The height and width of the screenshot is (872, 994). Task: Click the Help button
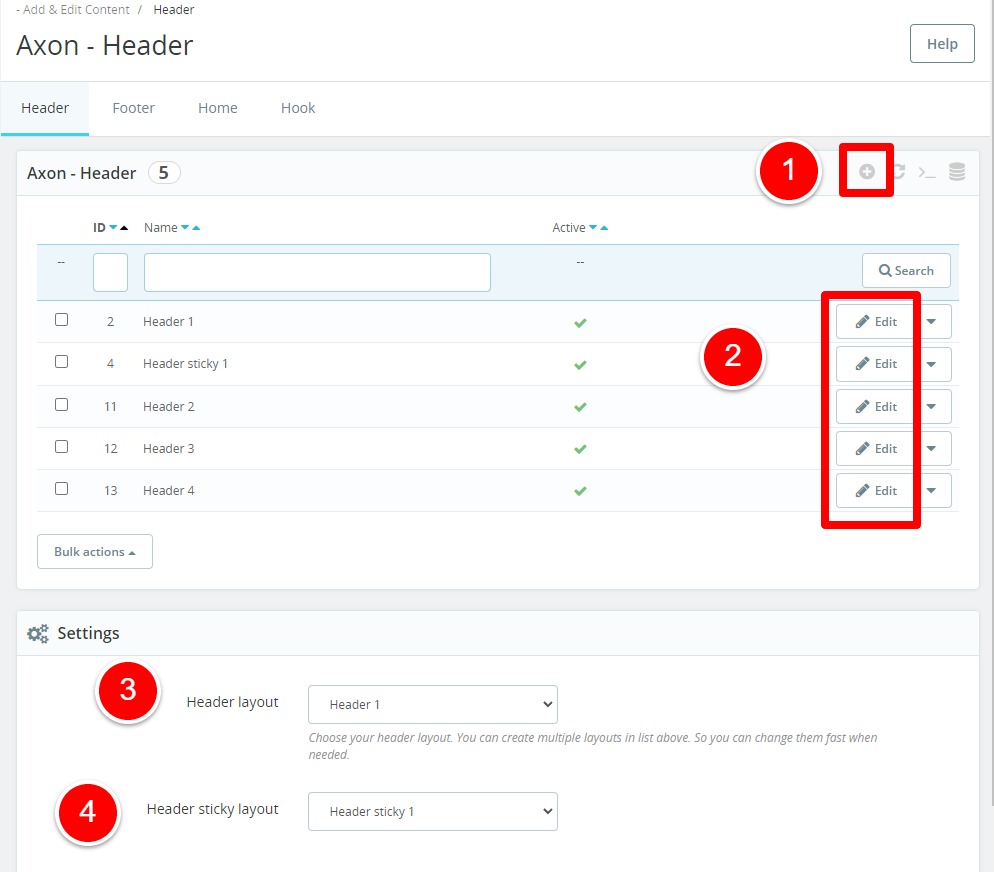pos(941,44)
